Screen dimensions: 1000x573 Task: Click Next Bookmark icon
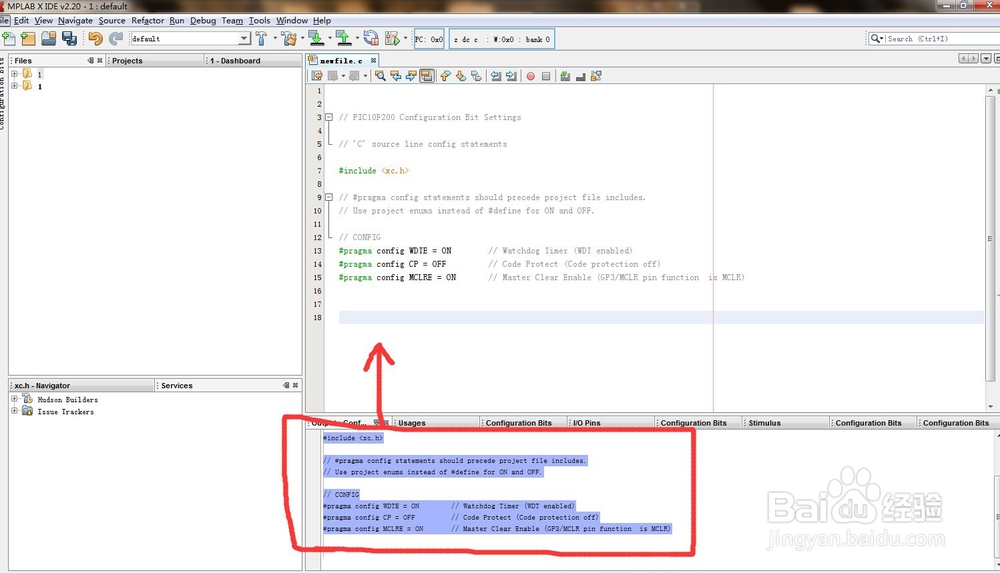pos(460,76)
